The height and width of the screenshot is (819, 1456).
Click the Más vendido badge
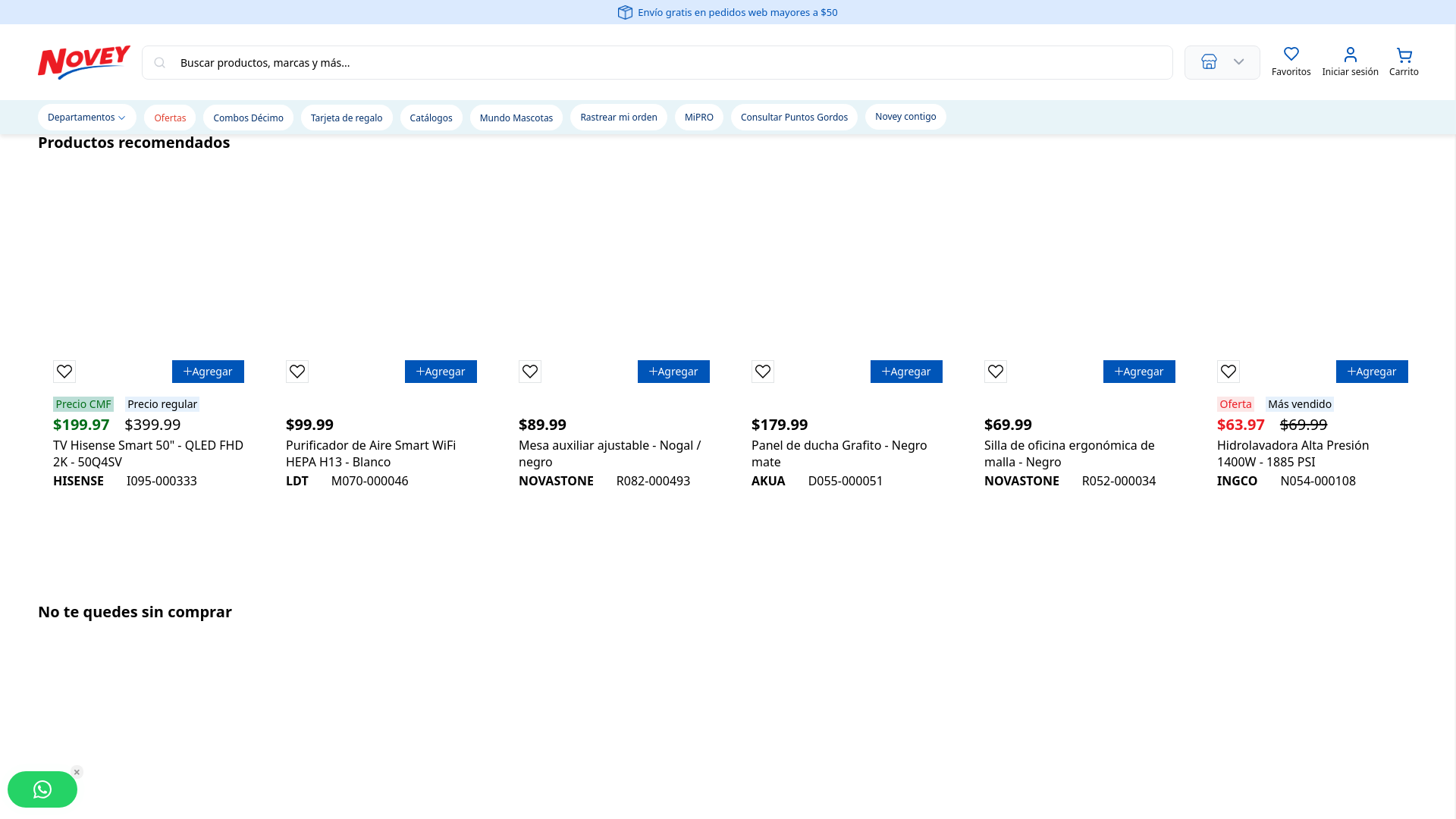[x=1300, y=404]
